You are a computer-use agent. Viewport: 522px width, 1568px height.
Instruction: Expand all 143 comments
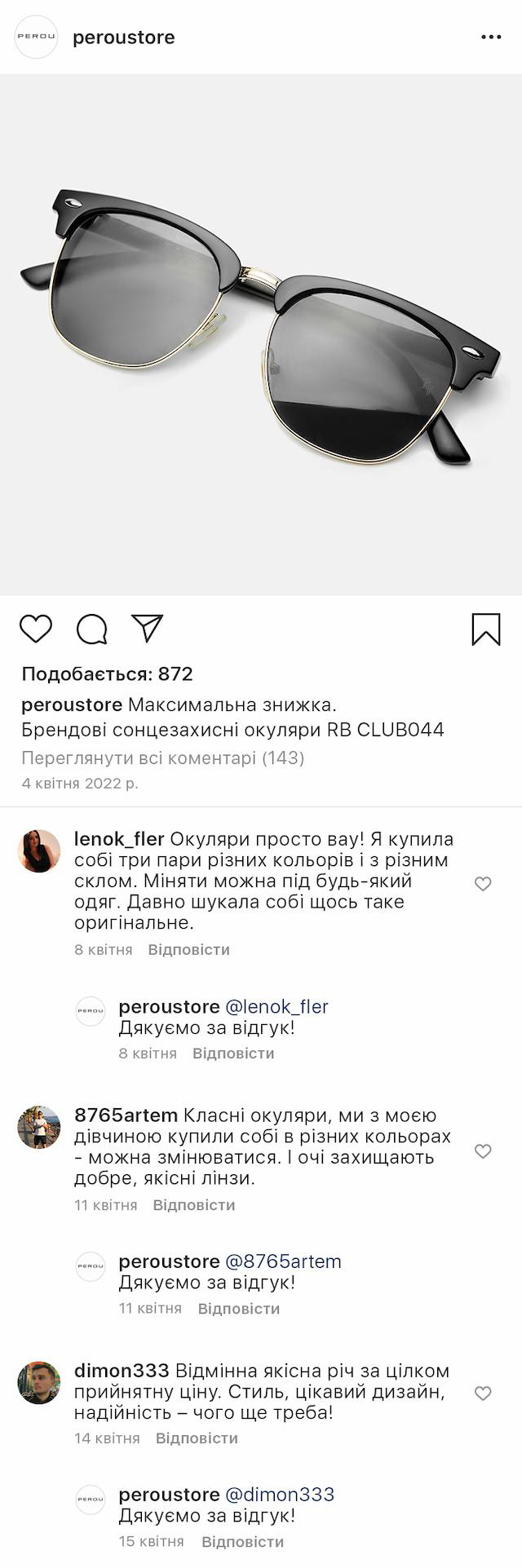pos(162,758)
